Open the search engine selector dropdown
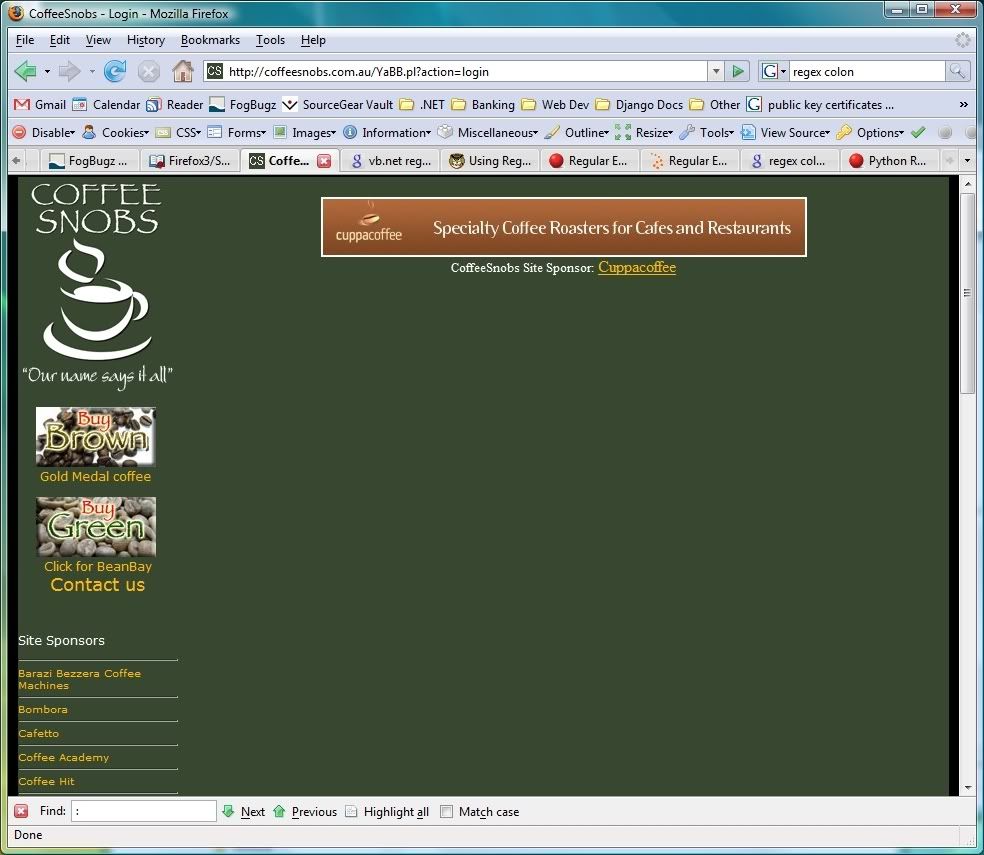This screenshot has width=984, height=855. click(x=773, y=71)
